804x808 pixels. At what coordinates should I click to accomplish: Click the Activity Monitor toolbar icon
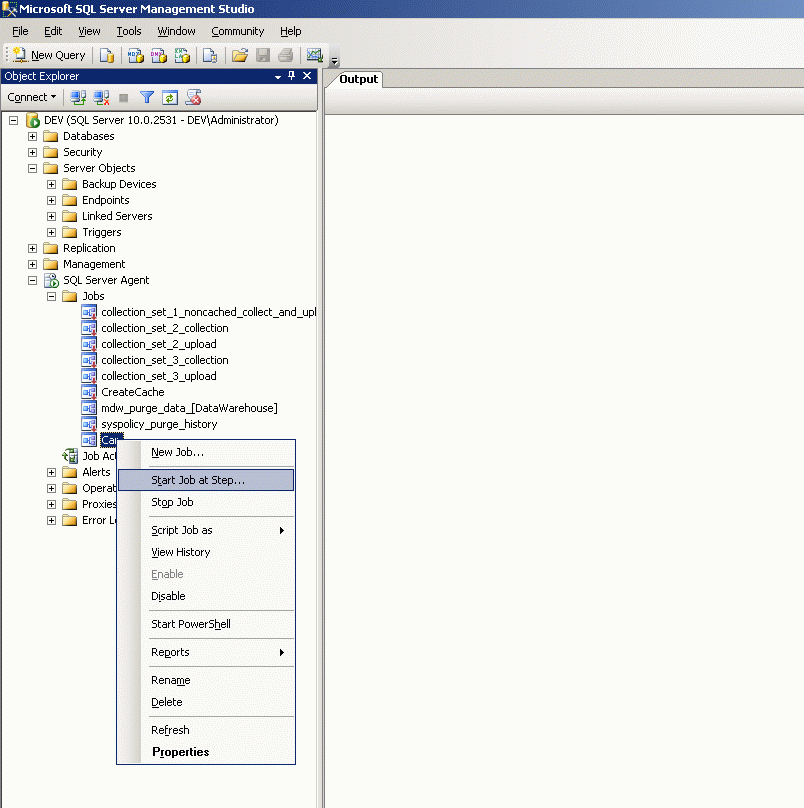pos(314,55)
